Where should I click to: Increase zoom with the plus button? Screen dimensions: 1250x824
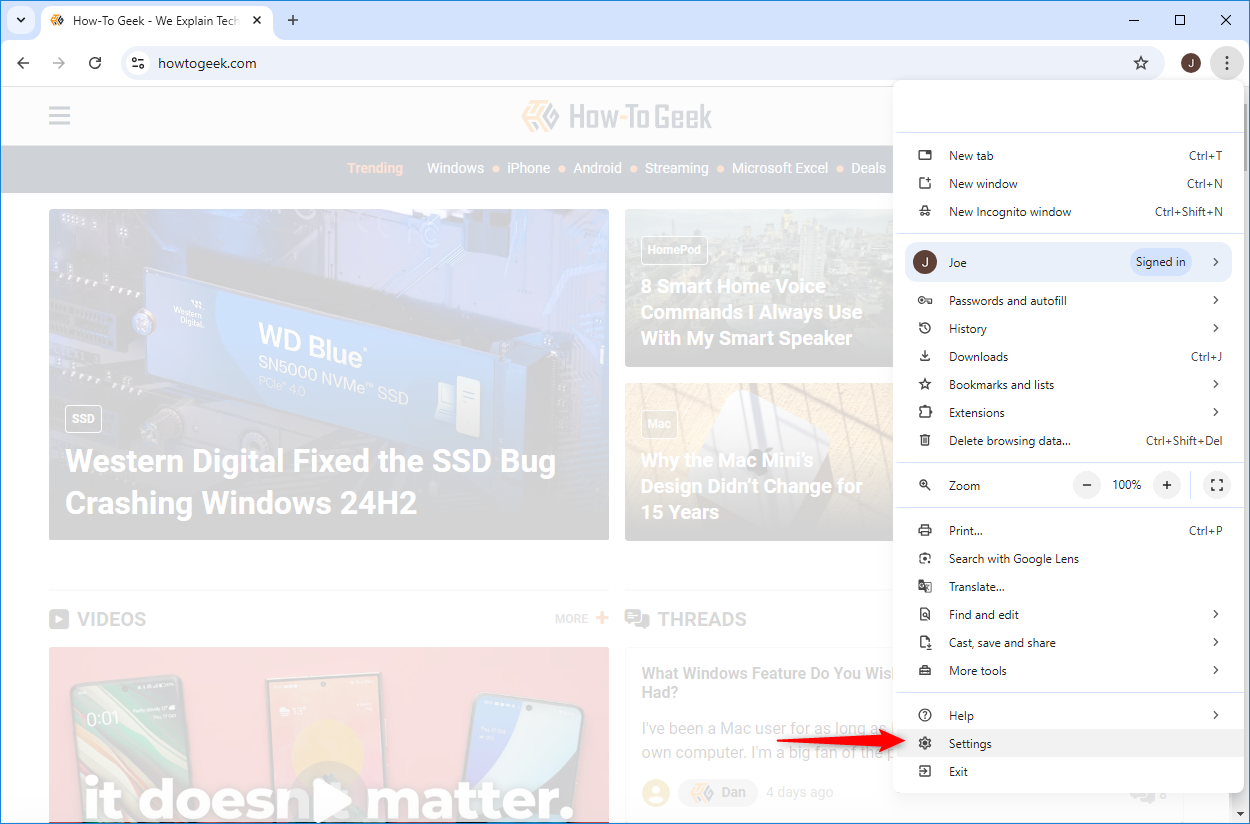pyautogui.click(x=1166, y=485)
